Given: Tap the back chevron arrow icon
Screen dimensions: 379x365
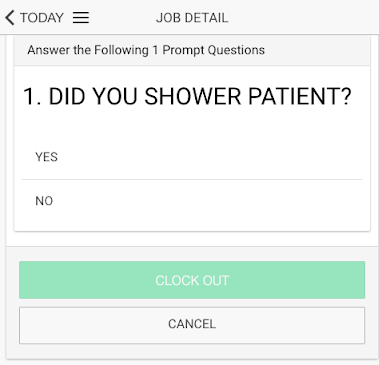Looking at the screenshot, I should click(x=10, y=18).
